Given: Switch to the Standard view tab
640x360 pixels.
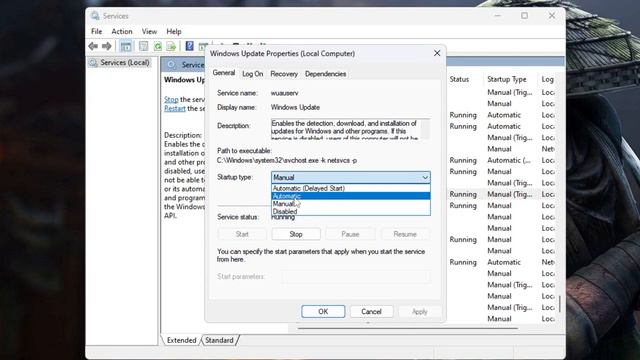Looking at the screenshot, I should [x=219, y=340].
